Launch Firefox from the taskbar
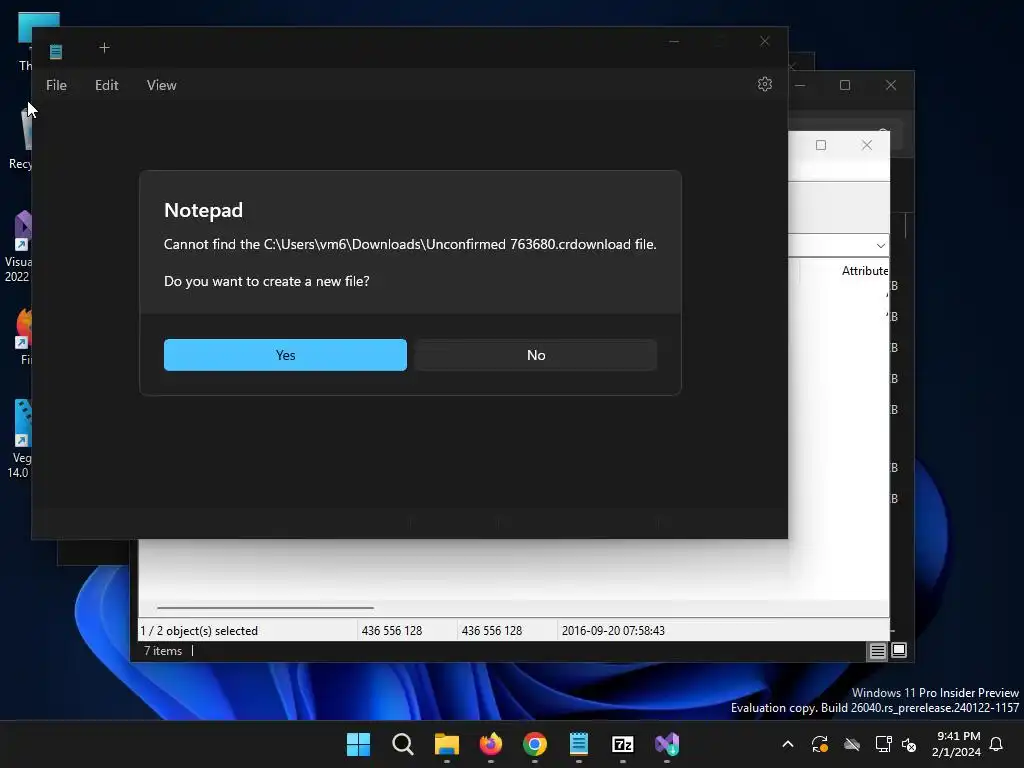 (x=490, y=744)
